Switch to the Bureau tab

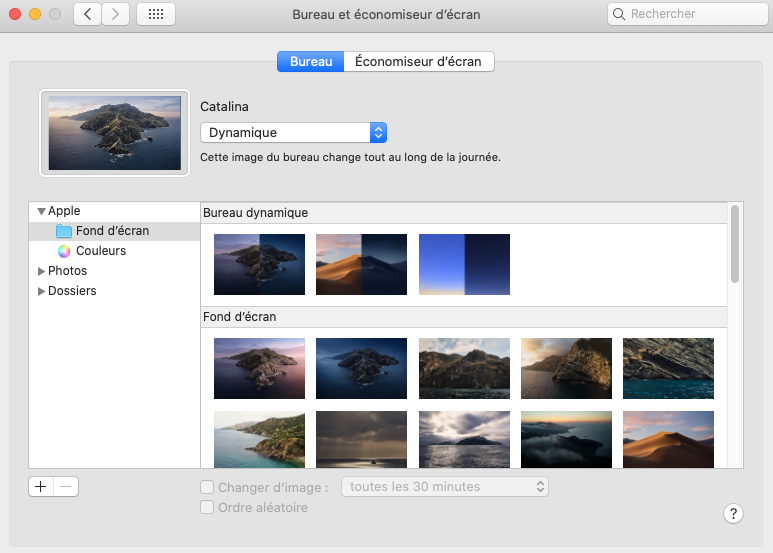311,62
